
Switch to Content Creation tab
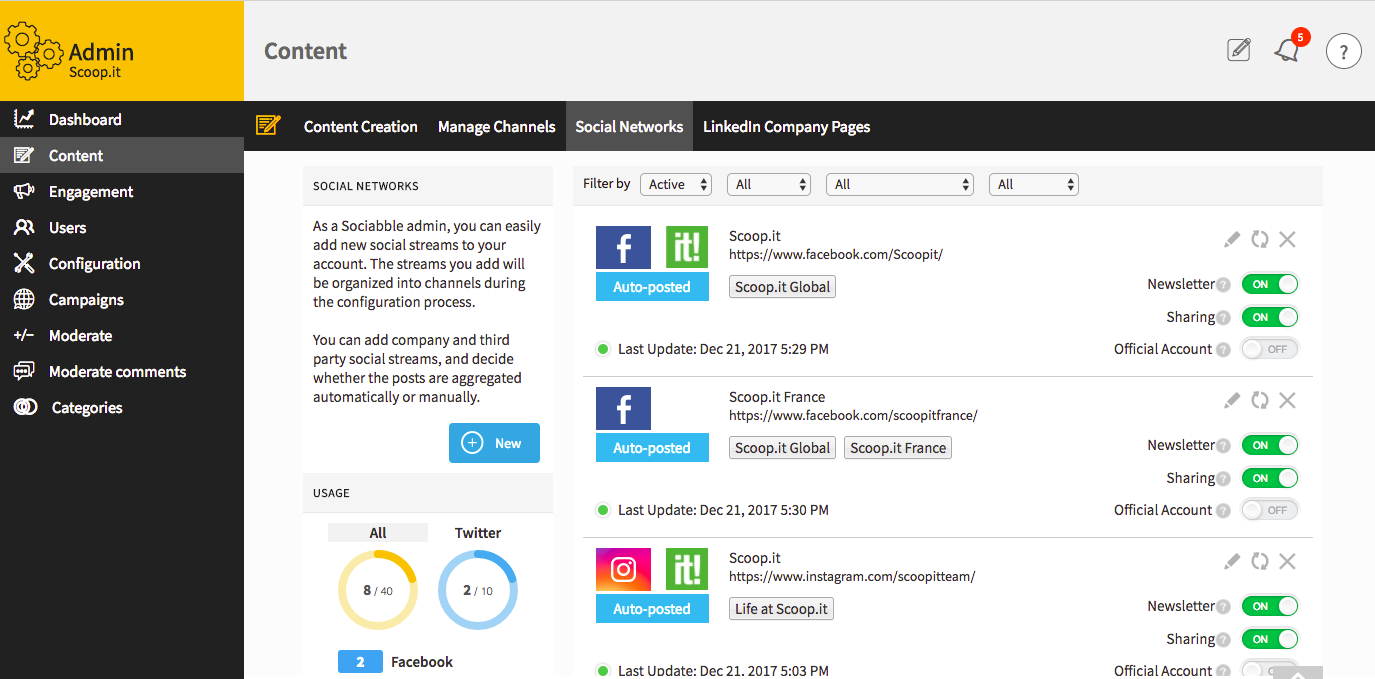361,126
